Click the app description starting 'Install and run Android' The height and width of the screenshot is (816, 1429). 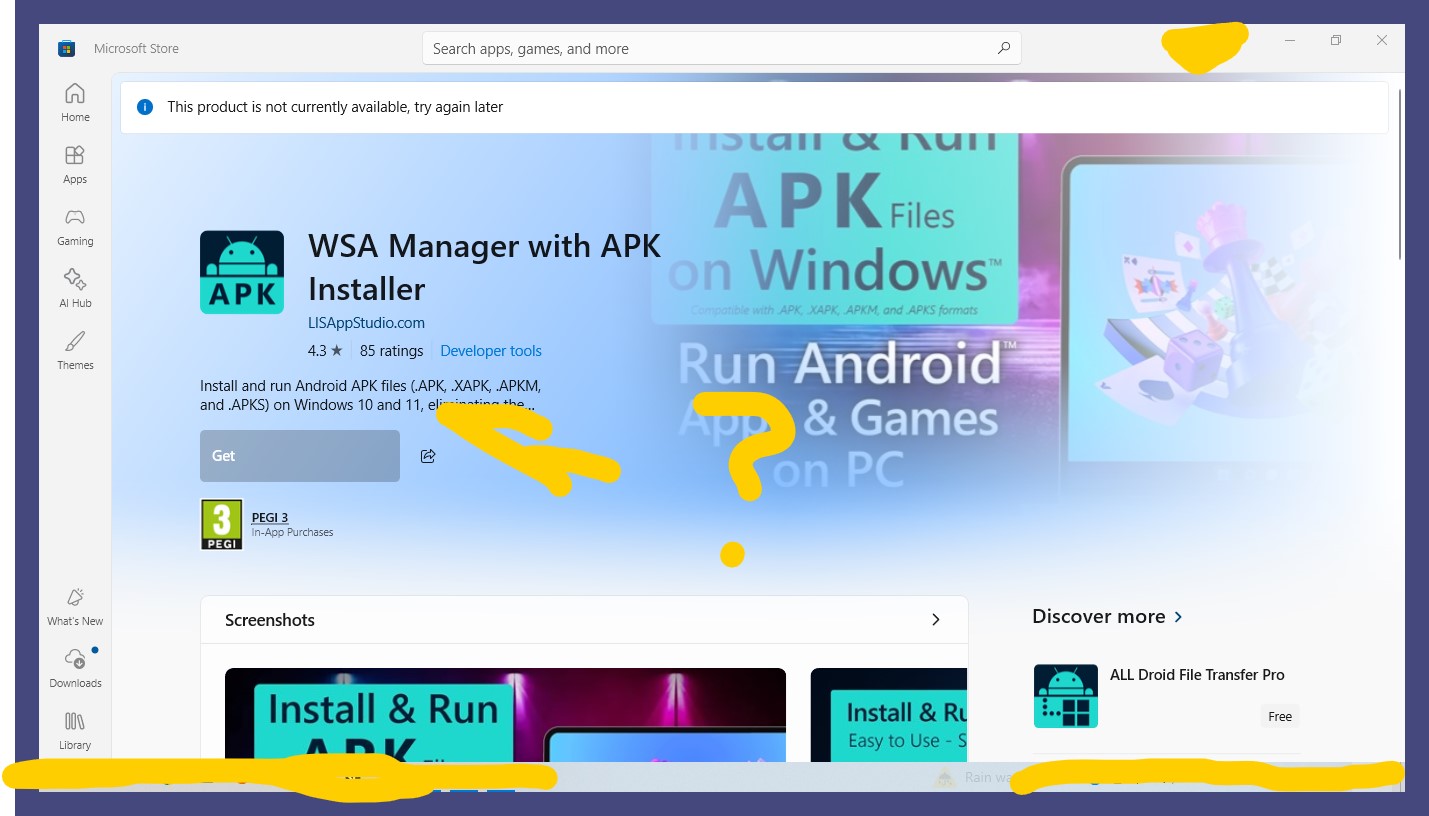click(370, 395)
